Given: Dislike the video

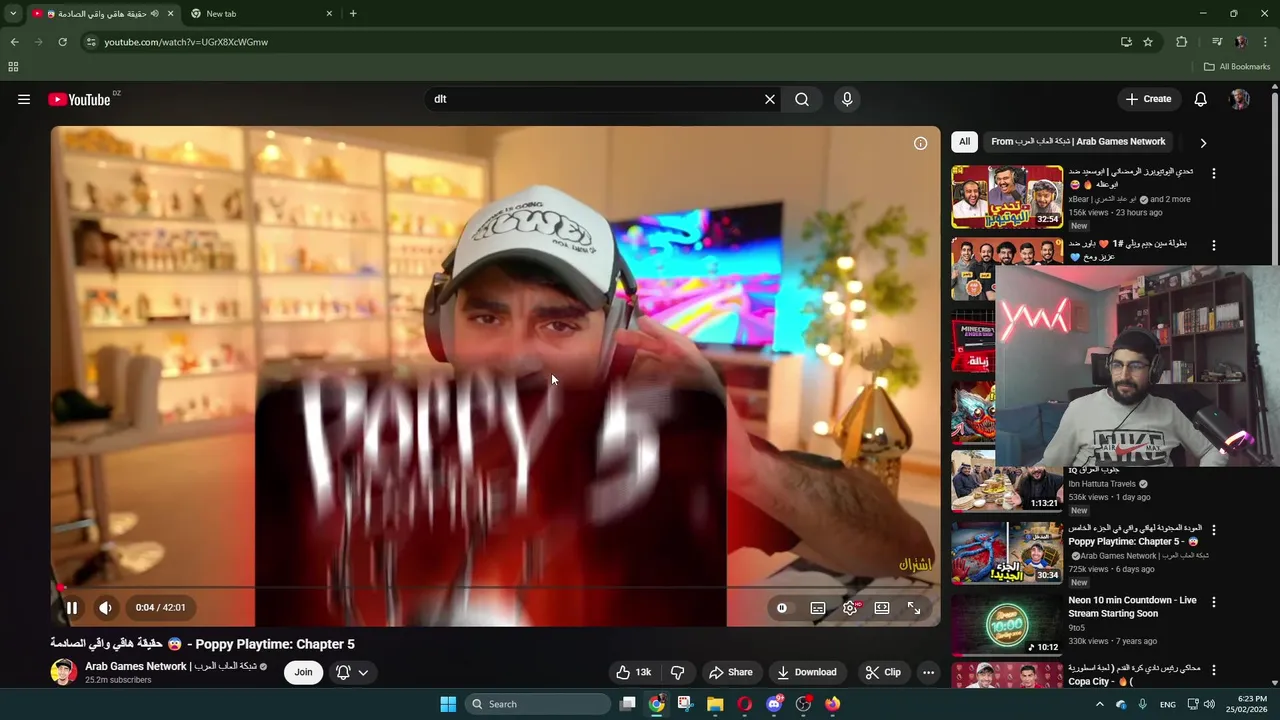Looking at the screenshot, I should (677, 672).
